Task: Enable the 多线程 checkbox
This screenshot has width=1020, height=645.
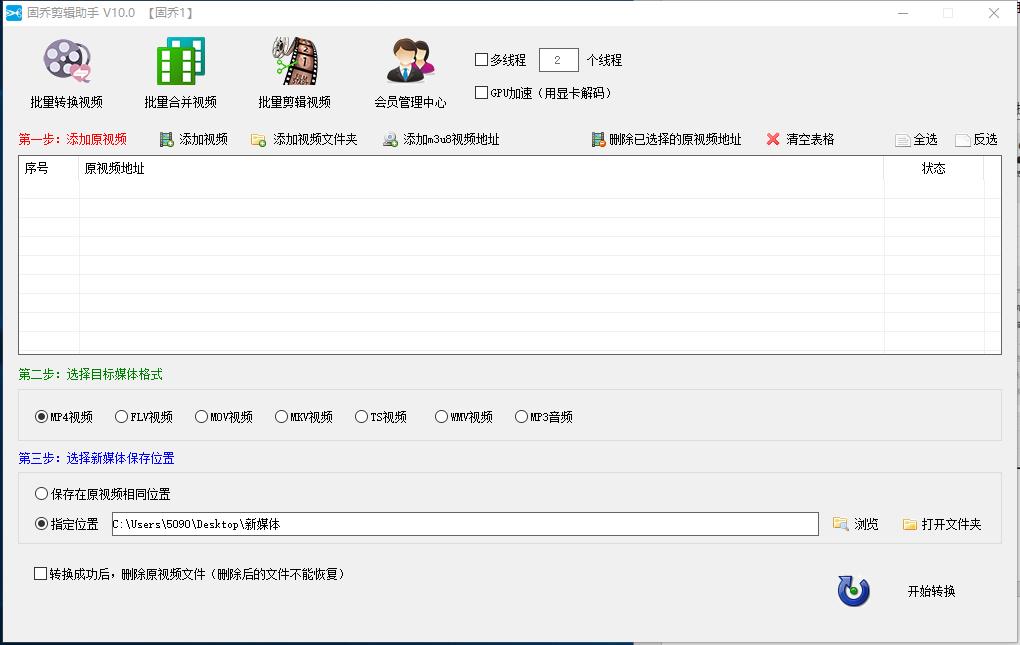Action: (x=481, y=58)
